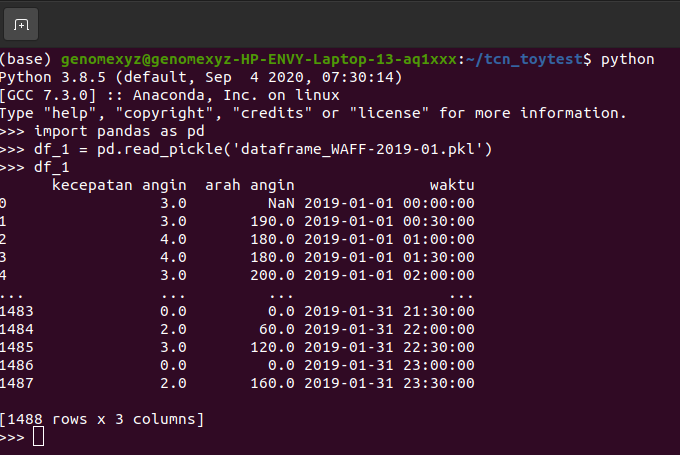680x455 pixels.
Task: Click the green user@host prompt text
Action: [259, 59]
